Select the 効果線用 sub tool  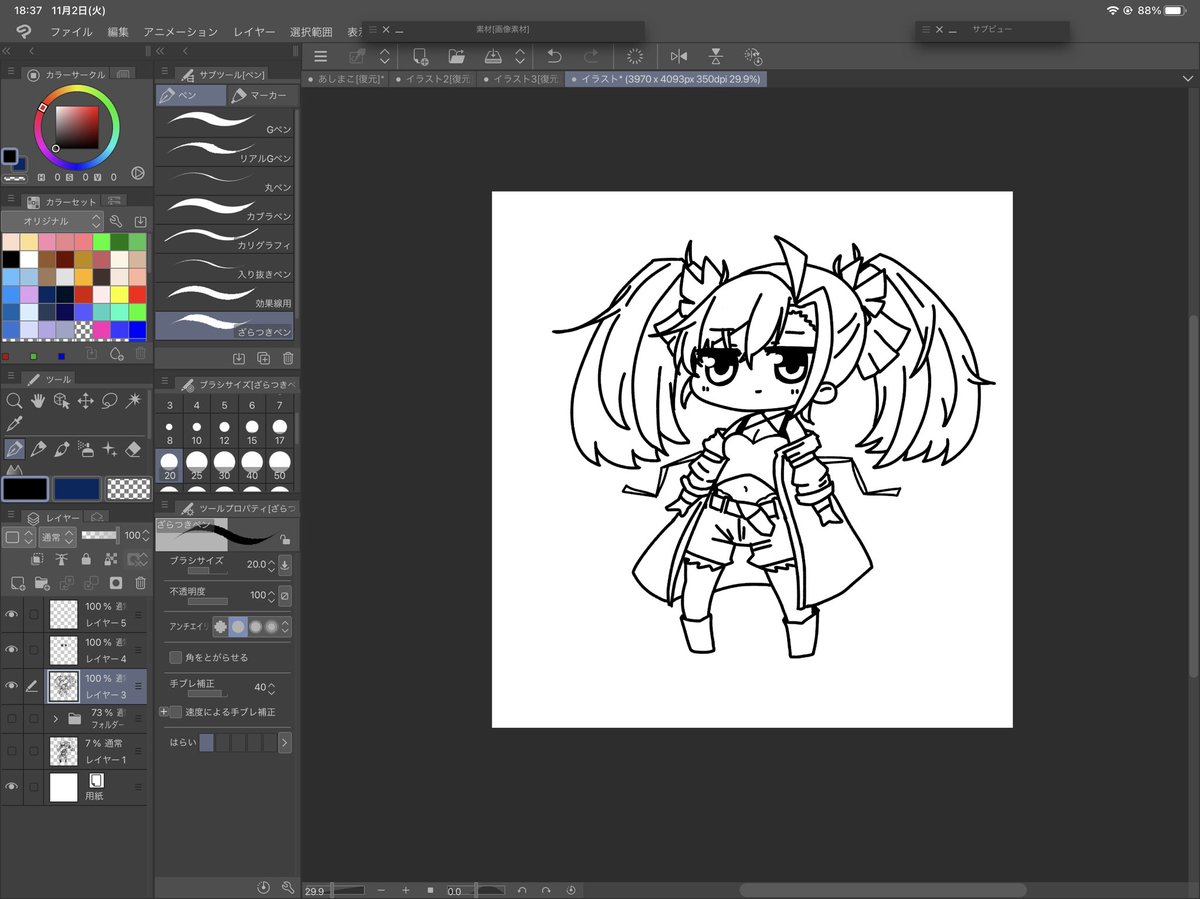(226, 296)
